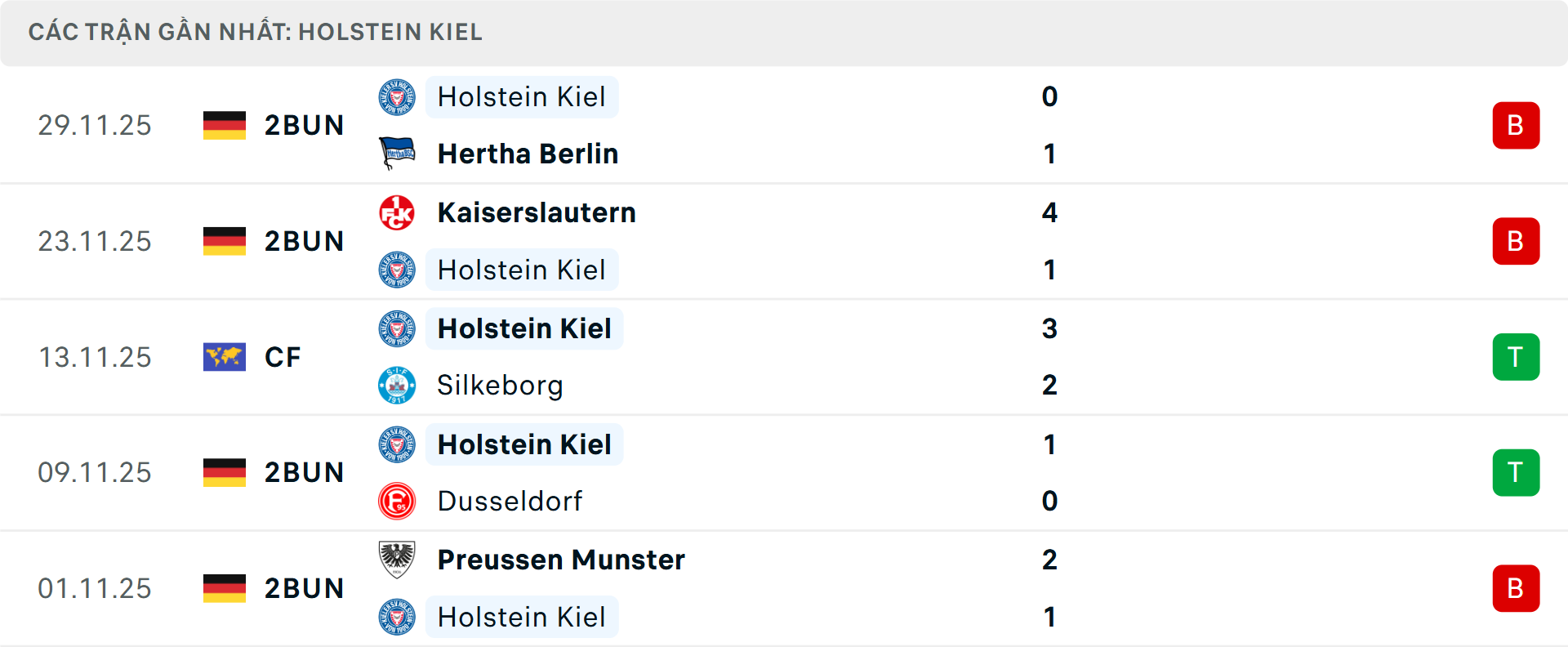Select the Preussen Munster eagle crest
1568x647 pixels.
point(398,559)
